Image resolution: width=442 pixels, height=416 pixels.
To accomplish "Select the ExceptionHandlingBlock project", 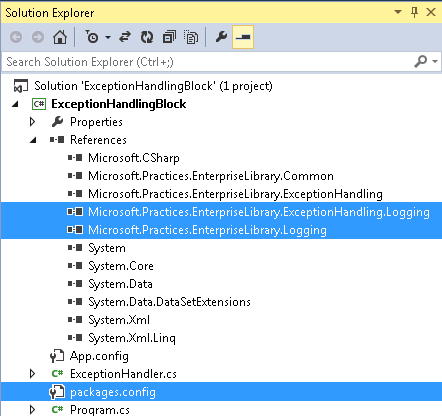I will point(119,104).
